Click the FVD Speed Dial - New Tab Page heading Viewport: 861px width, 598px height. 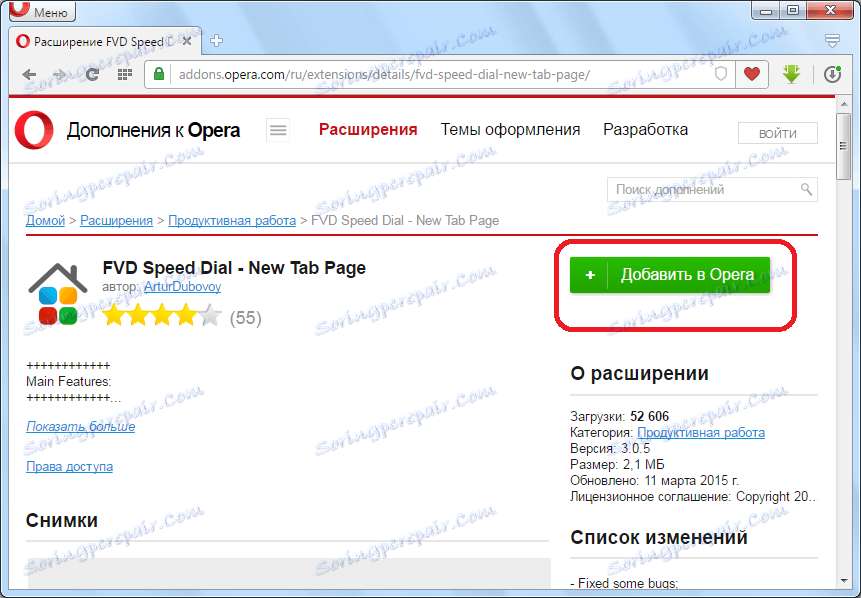(x=234, y=268)
